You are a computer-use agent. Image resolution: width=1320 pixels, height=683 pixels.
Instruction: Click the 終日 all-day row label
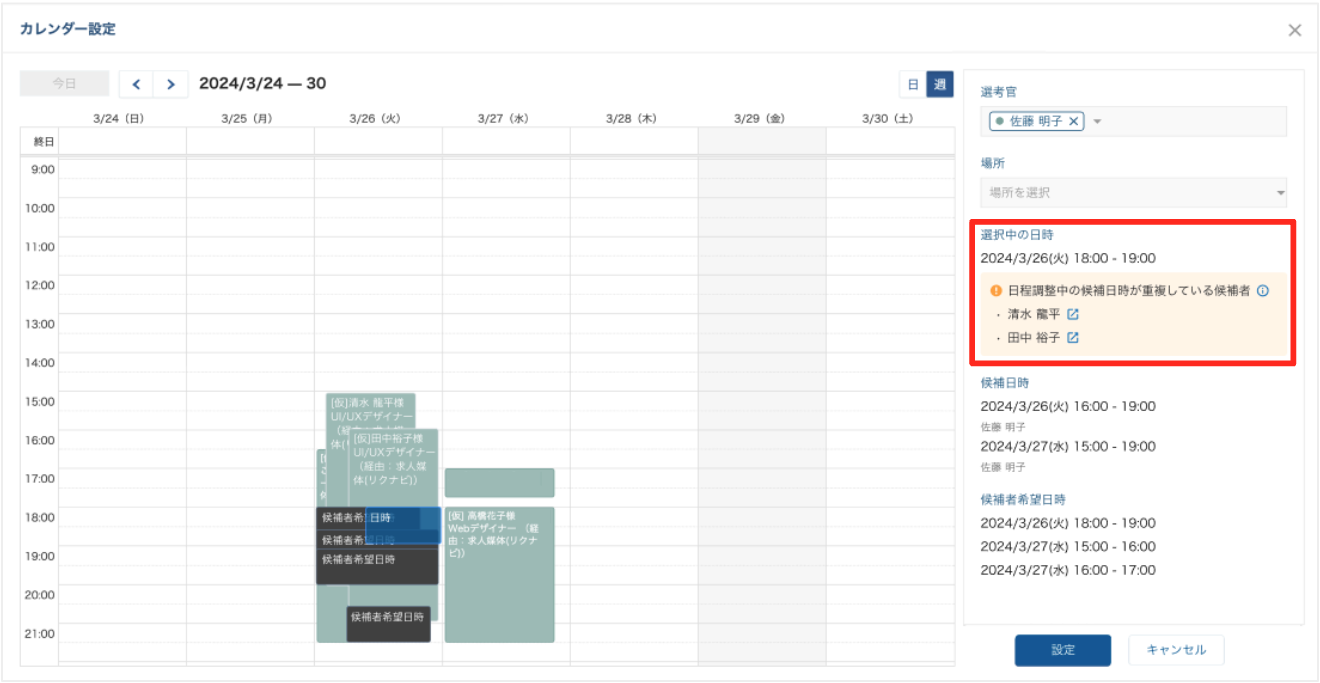[x=44, y=141]
